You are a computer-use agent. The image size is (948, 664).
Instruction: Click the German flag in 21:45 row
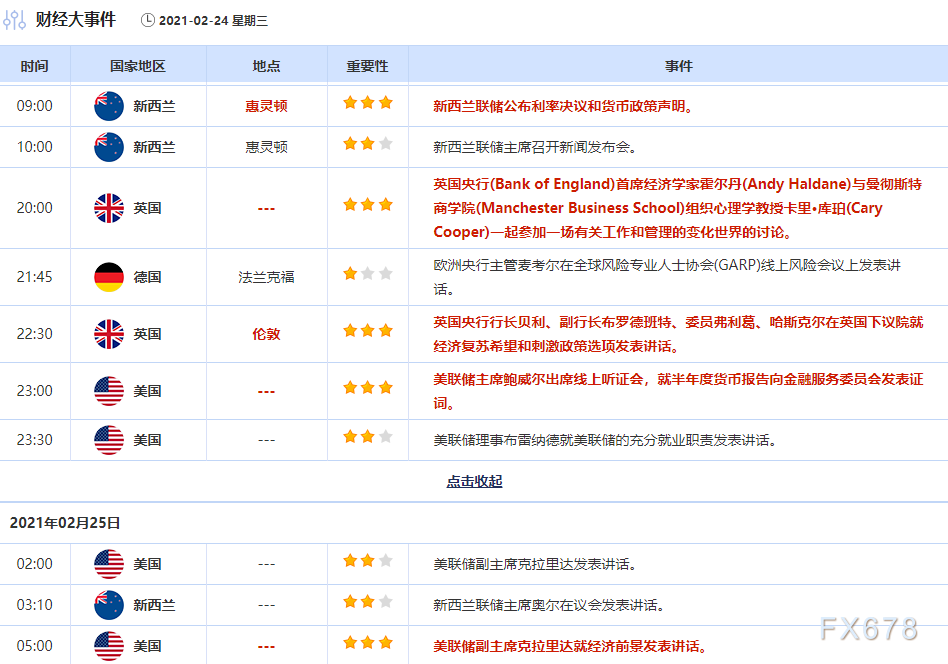tap(108, 277)
